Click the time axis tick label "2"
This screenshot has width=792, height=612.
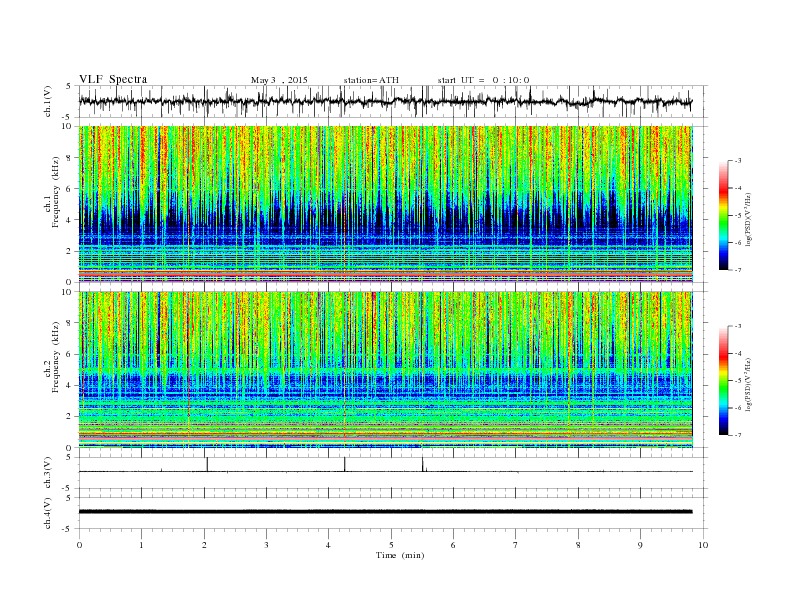[x=204, y=545]
